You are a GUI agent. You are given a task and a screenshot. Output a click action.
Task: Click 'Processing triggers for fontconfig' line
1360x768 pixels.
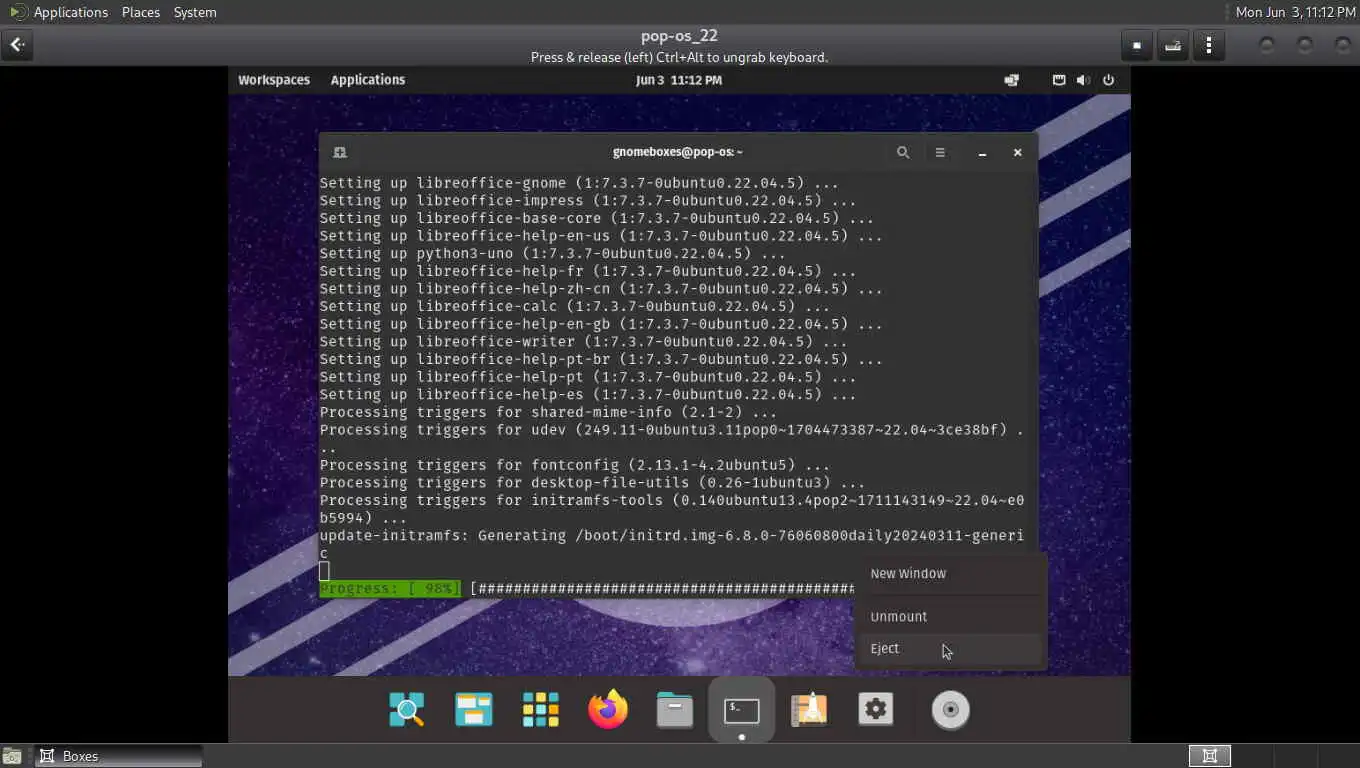[575, 466]
